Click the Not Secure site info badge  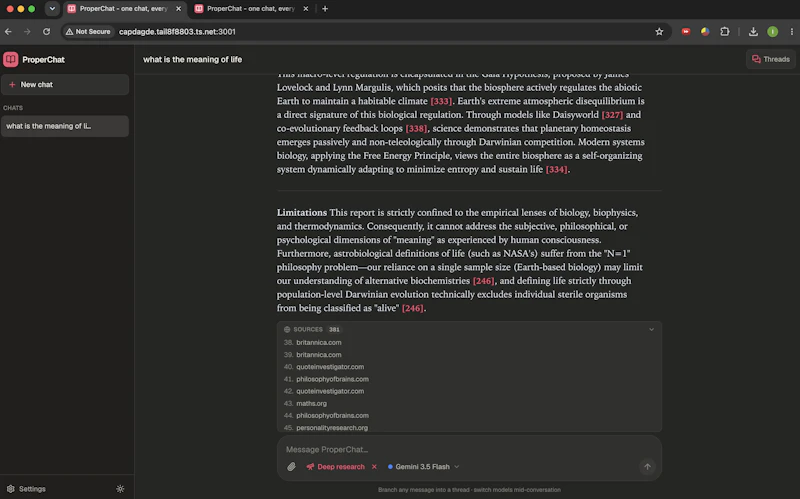click(x=88, y=32)
